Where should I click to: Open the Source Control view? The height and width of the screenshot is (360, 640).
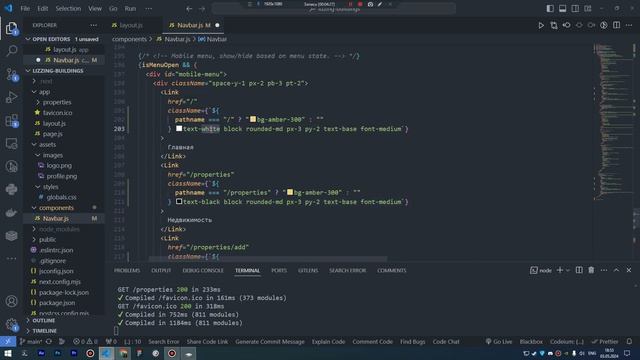[11, 74]
